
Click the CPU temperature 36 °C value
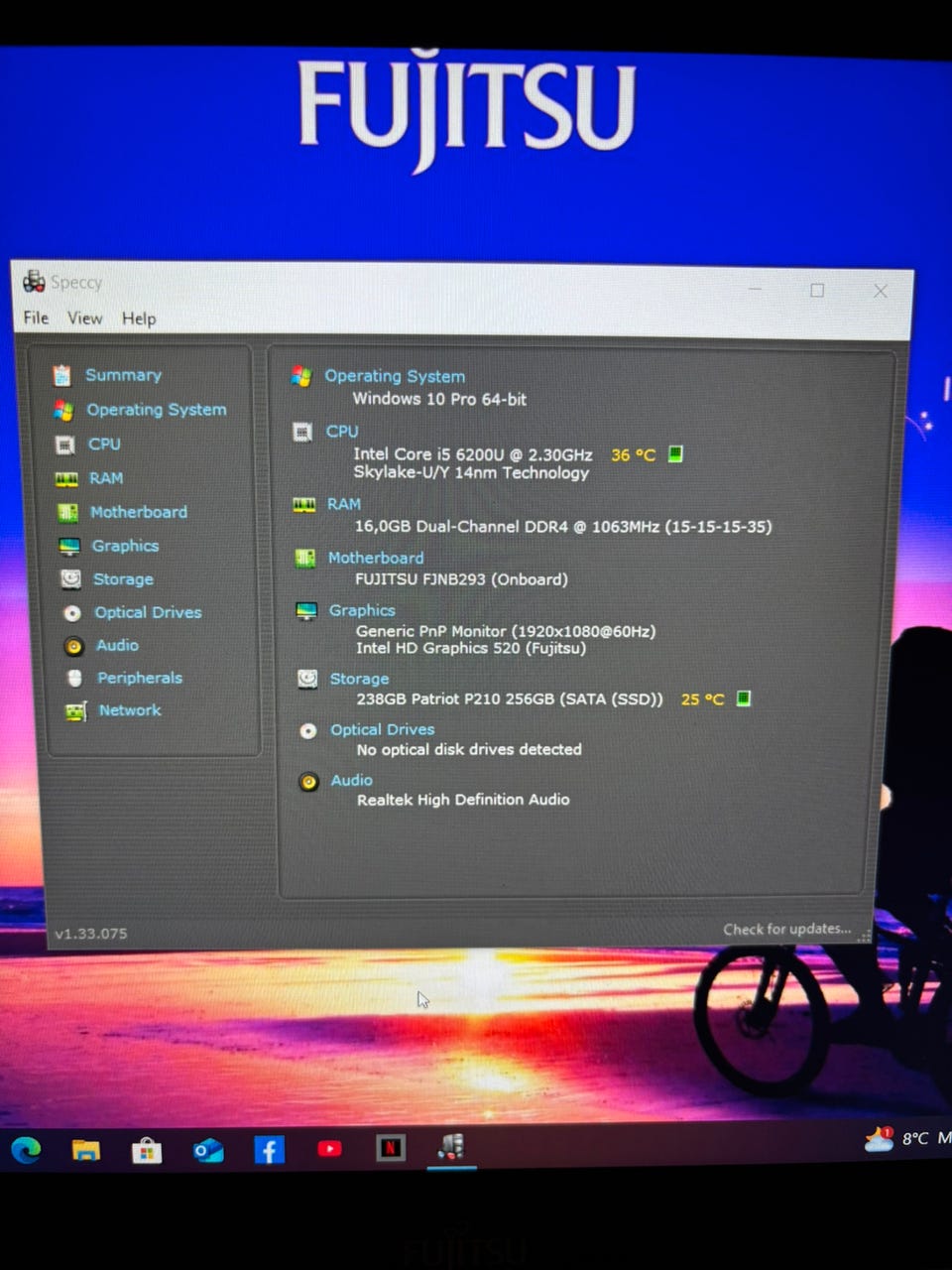[x=633, y=454]
